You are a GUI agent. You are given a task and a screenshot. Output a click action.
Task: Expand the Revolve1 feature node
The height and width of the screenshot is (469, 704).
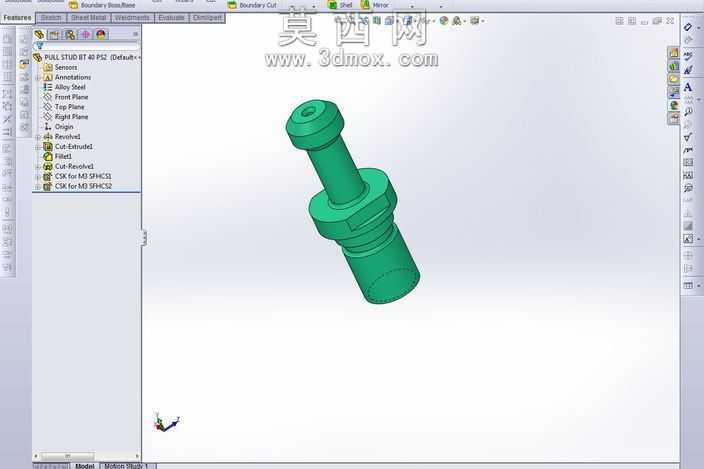(x=38, y=136)
